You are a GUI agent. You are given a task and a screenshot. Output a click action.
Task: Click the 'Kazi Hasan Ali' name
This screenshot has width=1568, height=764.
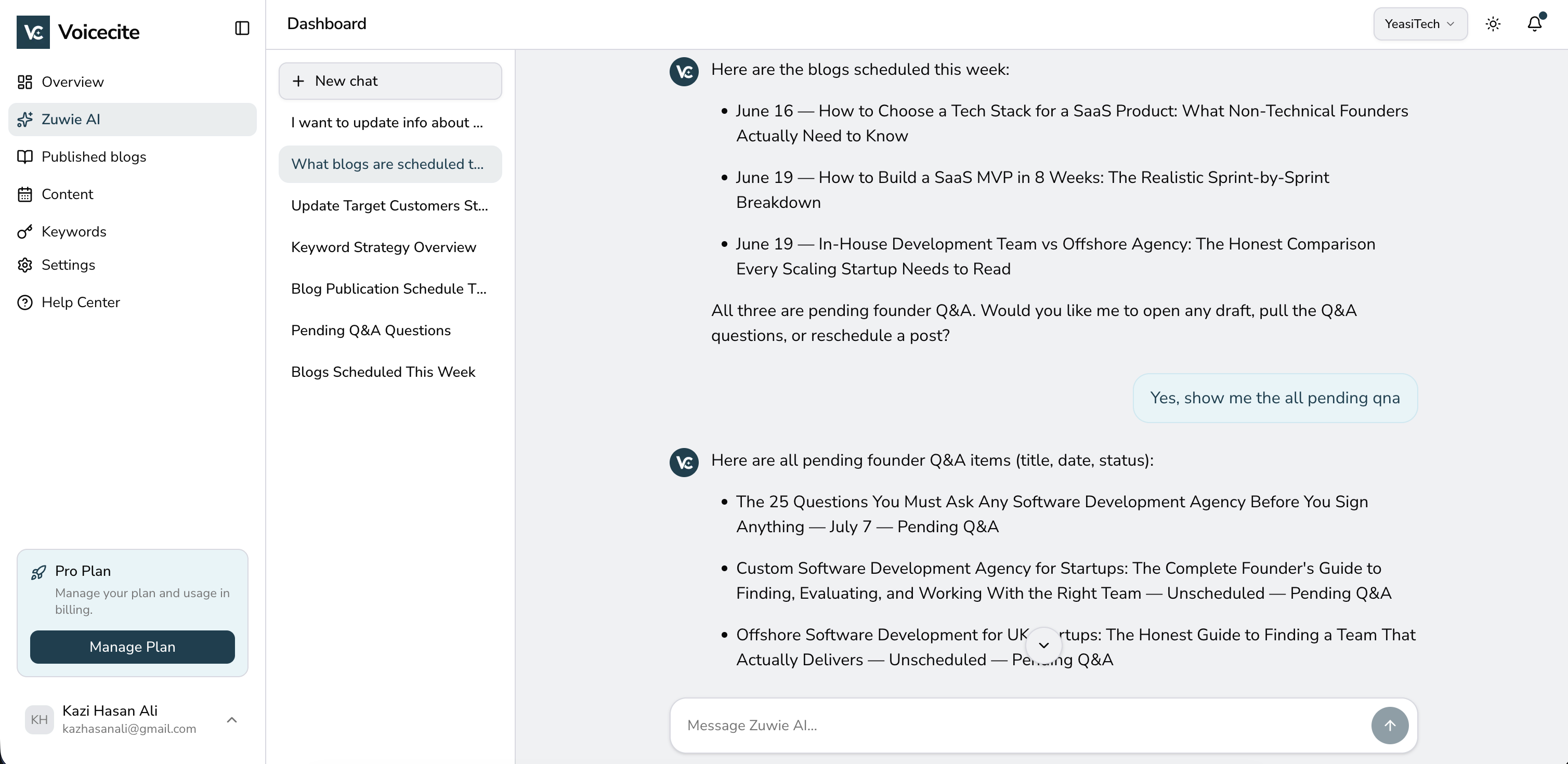click(x=110, y=710)
